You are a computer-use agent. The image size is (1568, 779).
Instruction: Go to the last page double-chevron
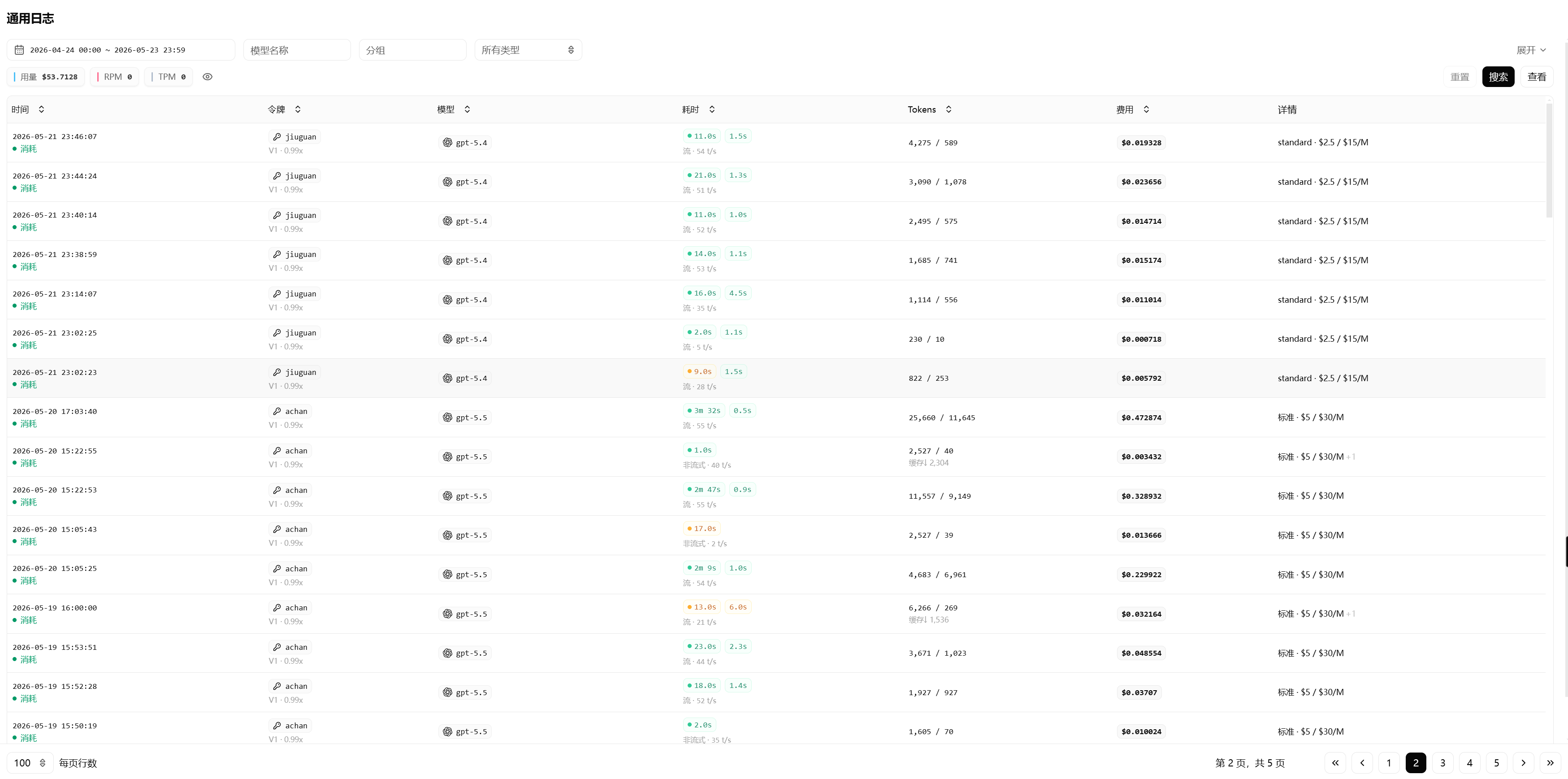pos(1551,762)
